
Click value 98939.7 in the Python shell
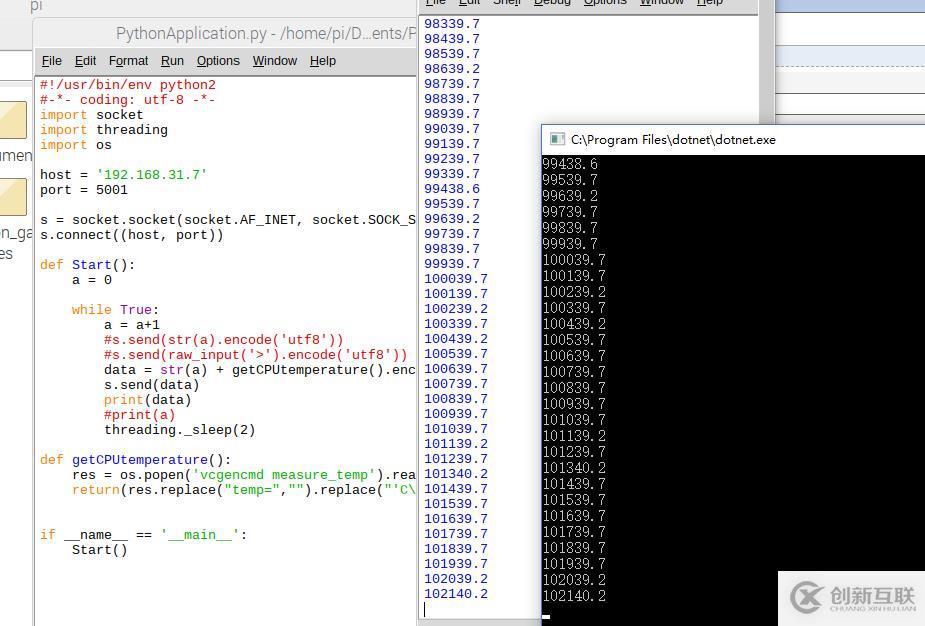(x=452, y=113)
